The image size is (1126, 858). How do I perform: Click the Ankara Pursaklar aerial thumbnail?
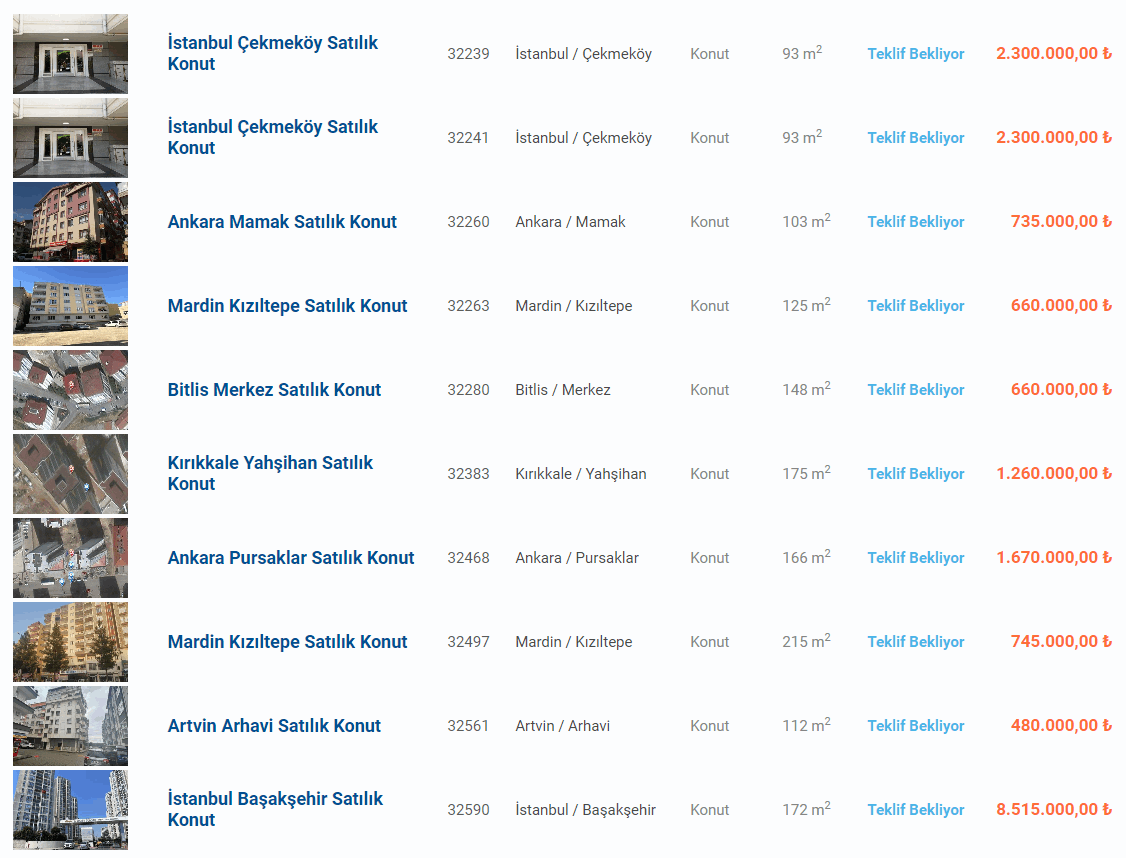coord(70,558)
